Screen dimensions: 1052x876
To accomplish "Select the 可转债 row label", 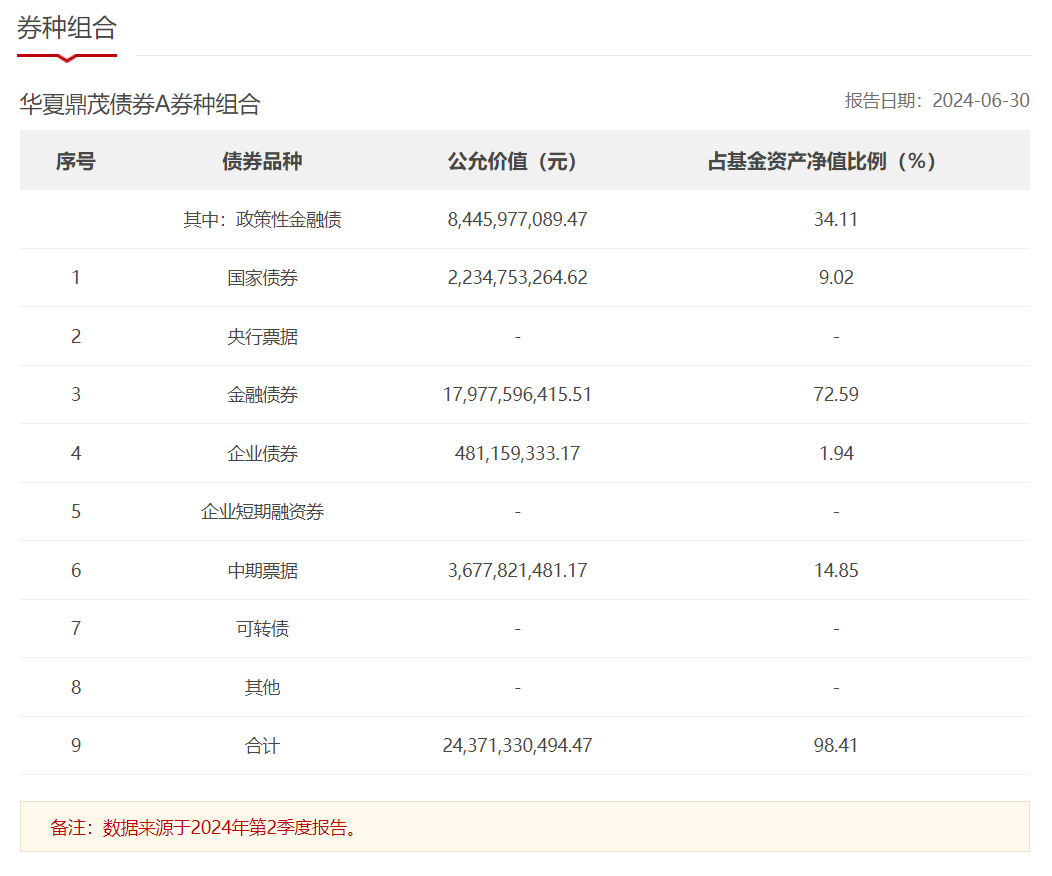I will tap(262, 629).
